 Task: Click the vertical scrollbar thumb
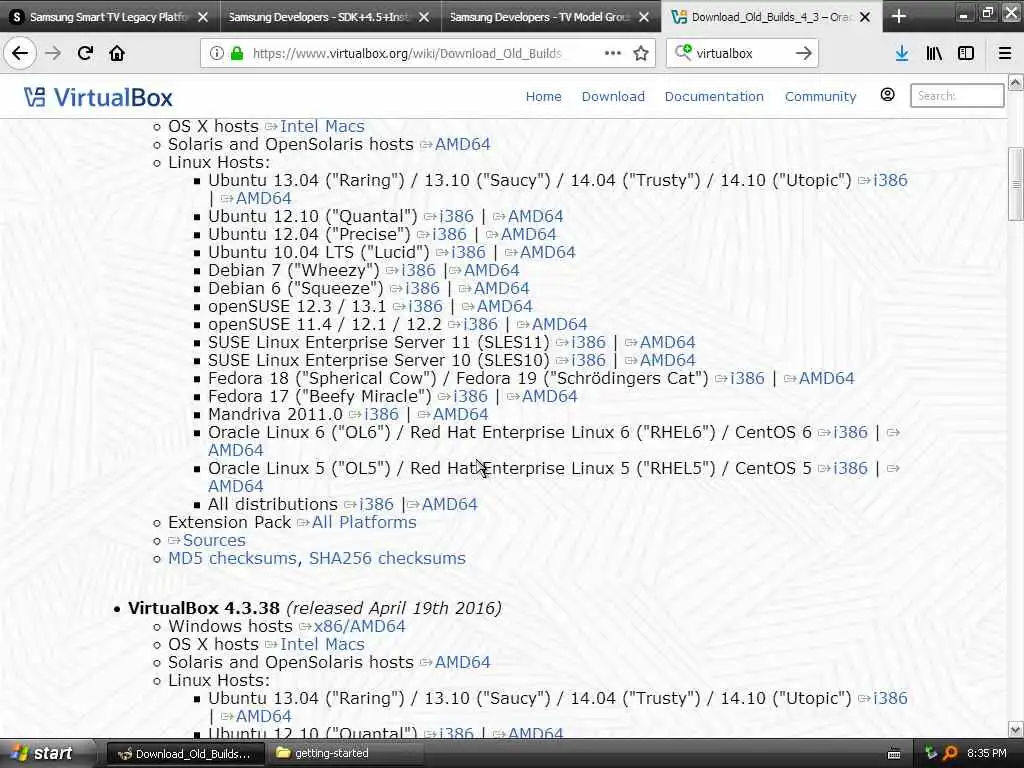[1016, 184]
